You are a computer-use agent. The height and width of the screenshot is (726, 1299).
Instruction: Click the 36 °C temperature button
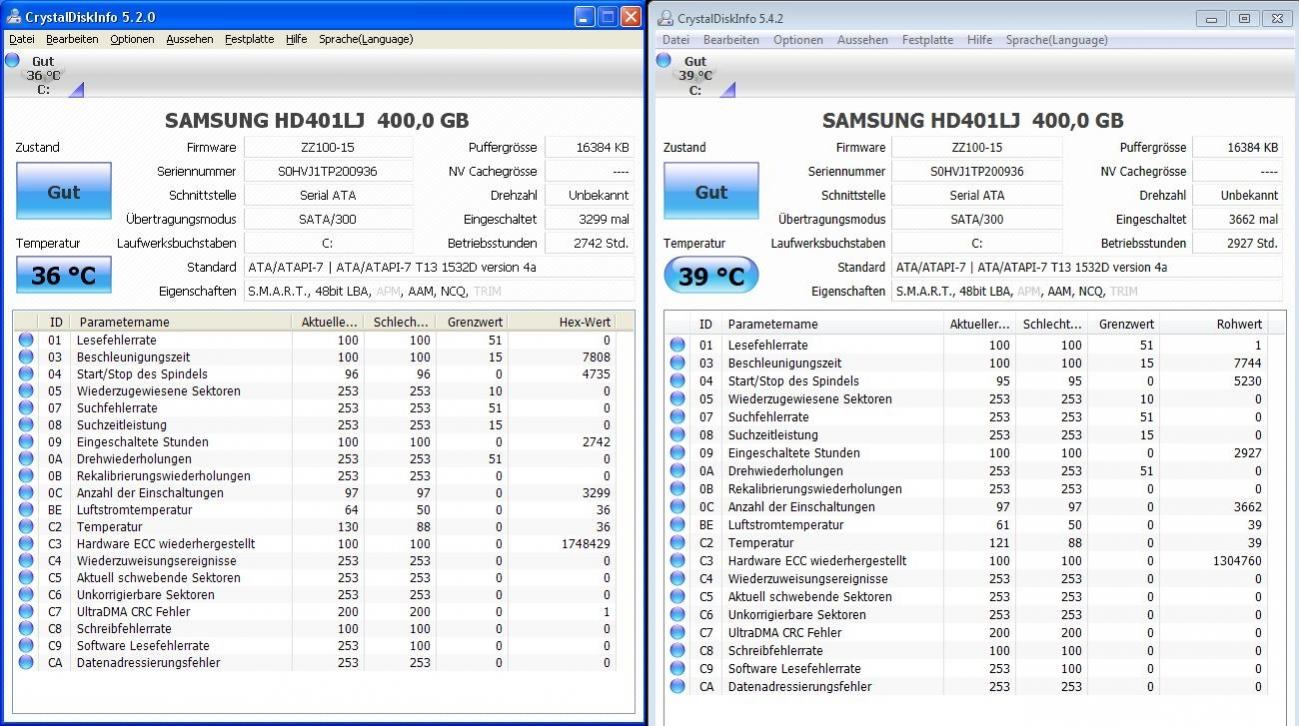click(x=63, y=275)
